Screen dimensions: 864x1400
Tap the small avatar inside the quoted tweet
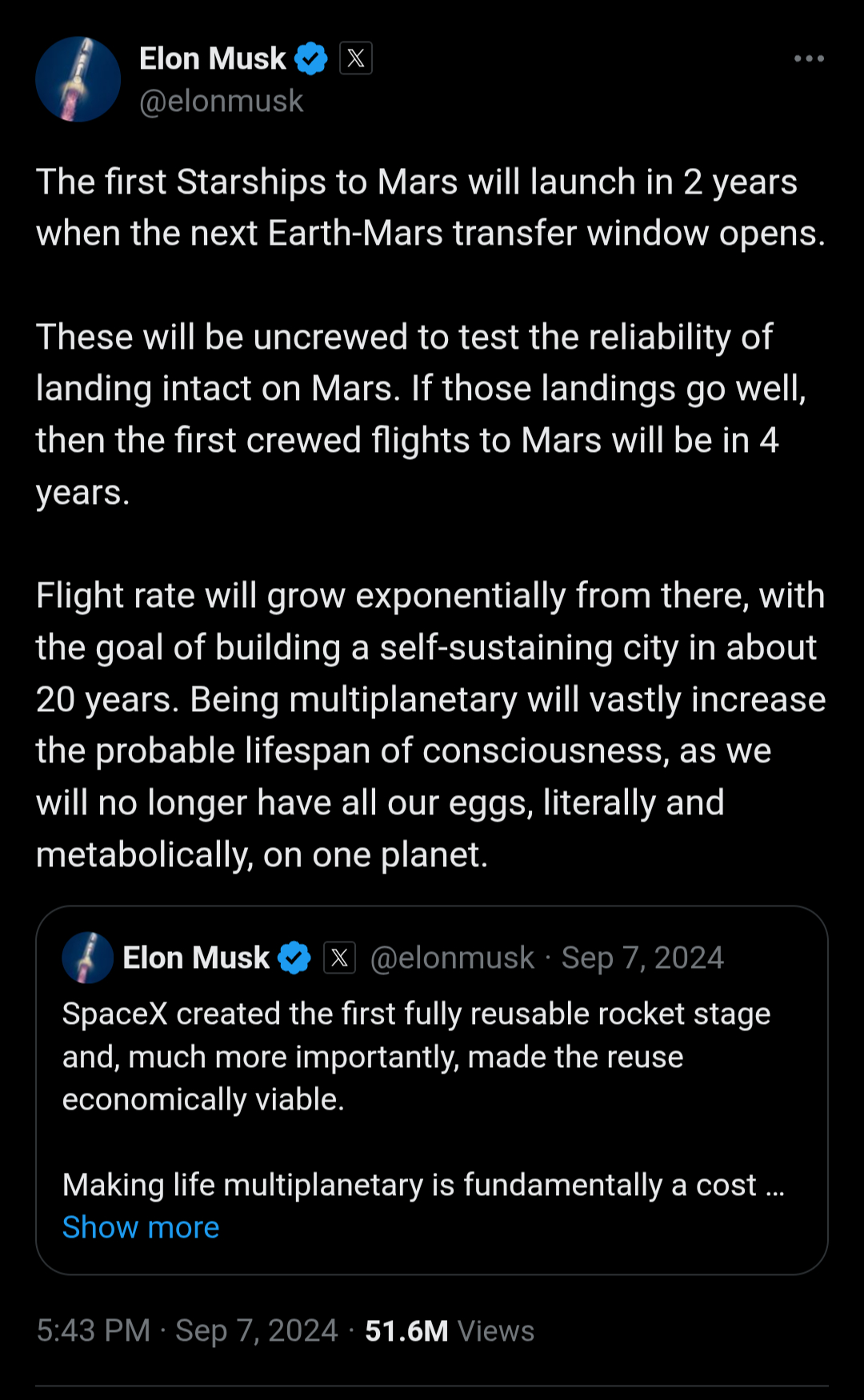point(88,958)
